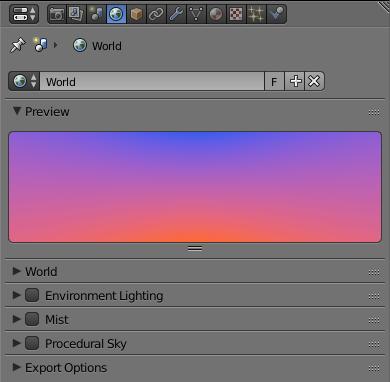Enable the Mist checkbox

(32, 319)
